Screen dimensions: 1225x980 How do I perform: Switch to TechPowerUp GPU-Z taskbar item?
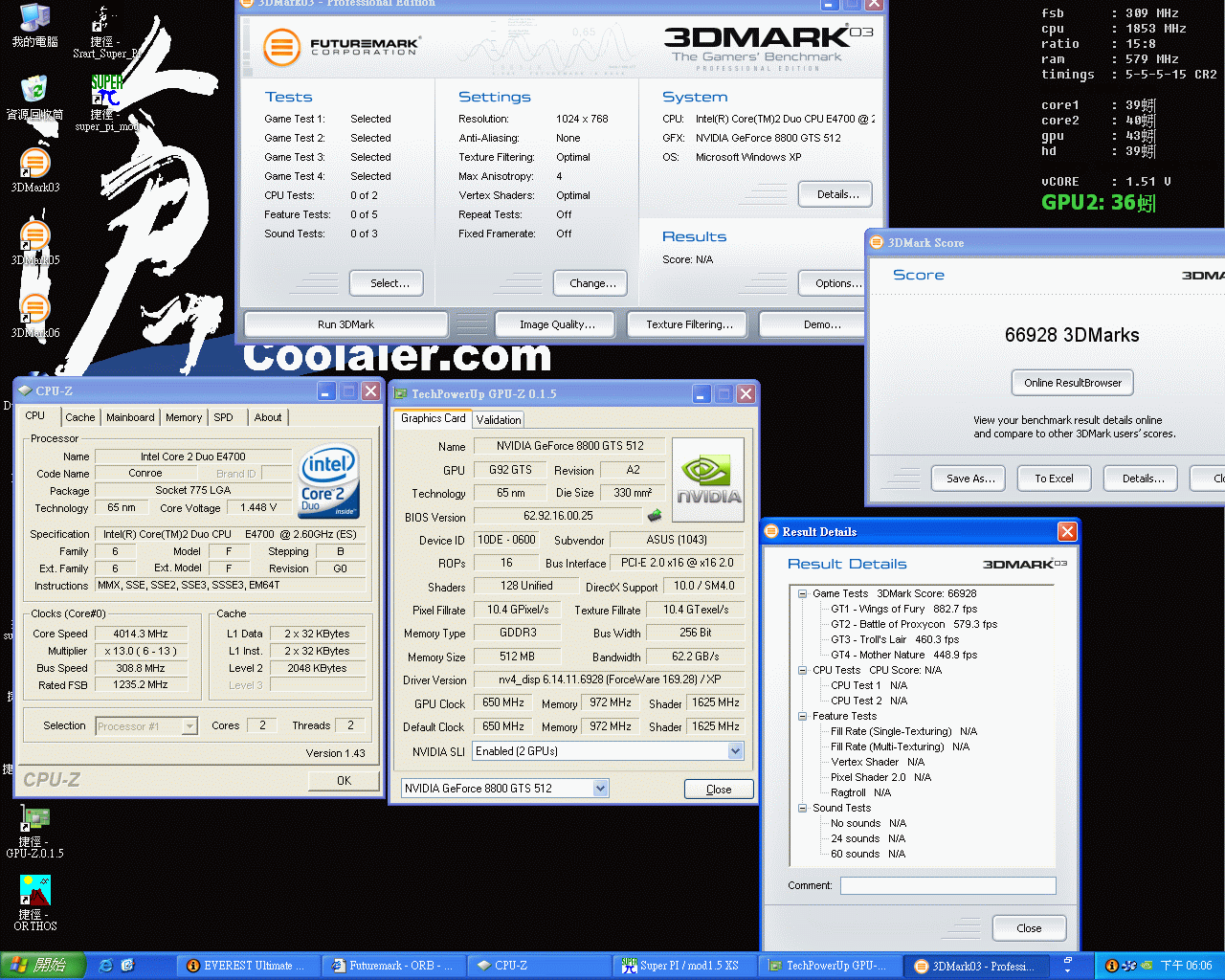point(831,966)
